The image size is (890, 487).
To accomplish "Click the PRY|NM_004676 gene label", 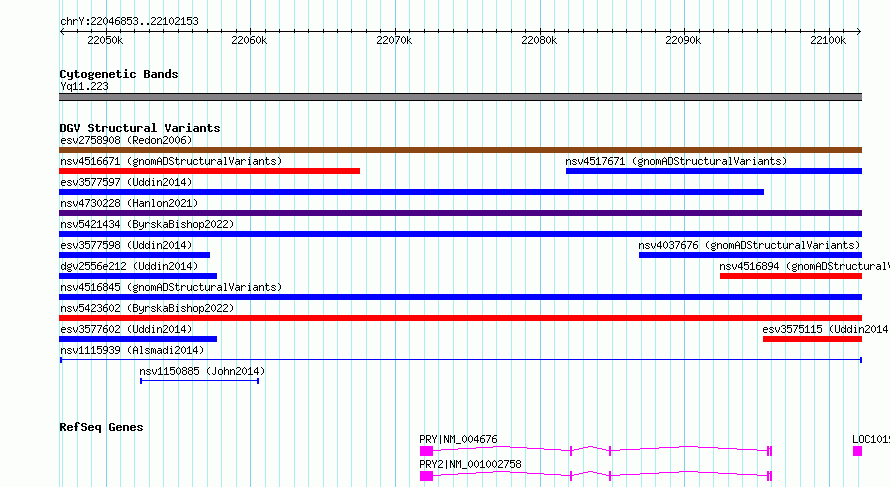I will [x=458, y=439].
